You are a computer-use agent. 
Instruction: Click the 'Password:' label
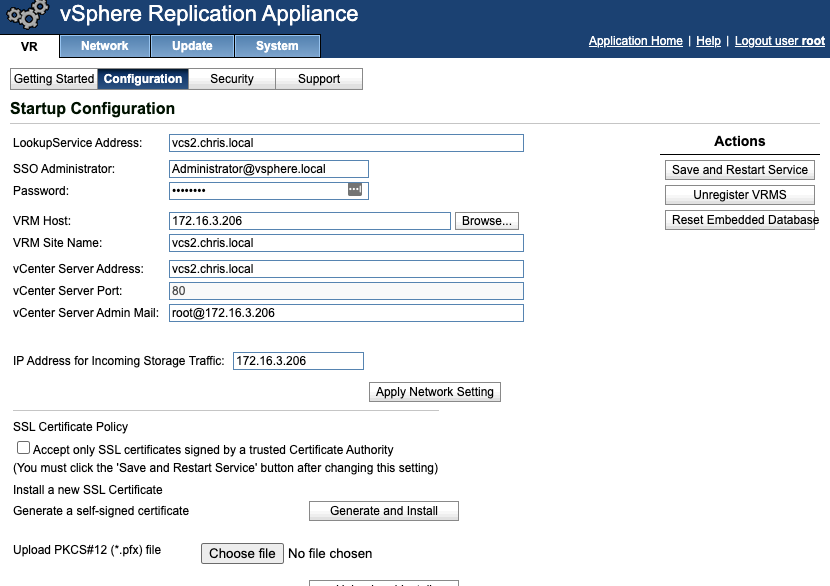[x=41, y=191]
